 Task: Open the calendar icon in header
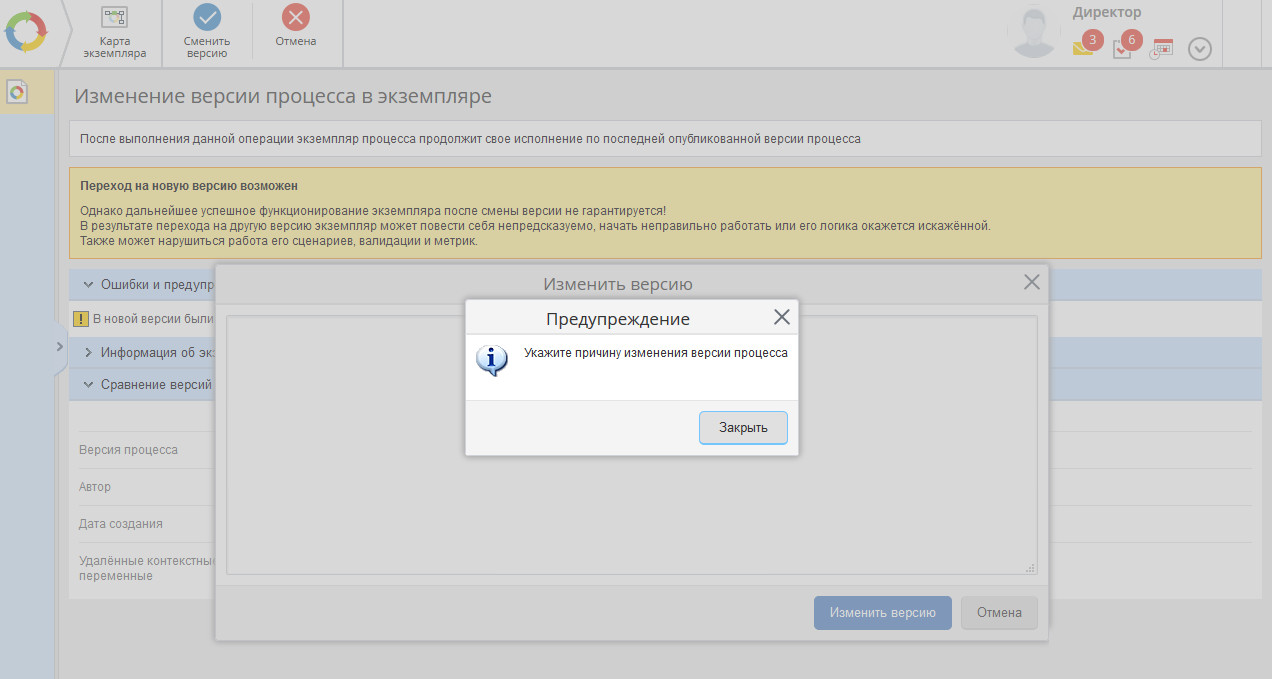(1161, 48)
